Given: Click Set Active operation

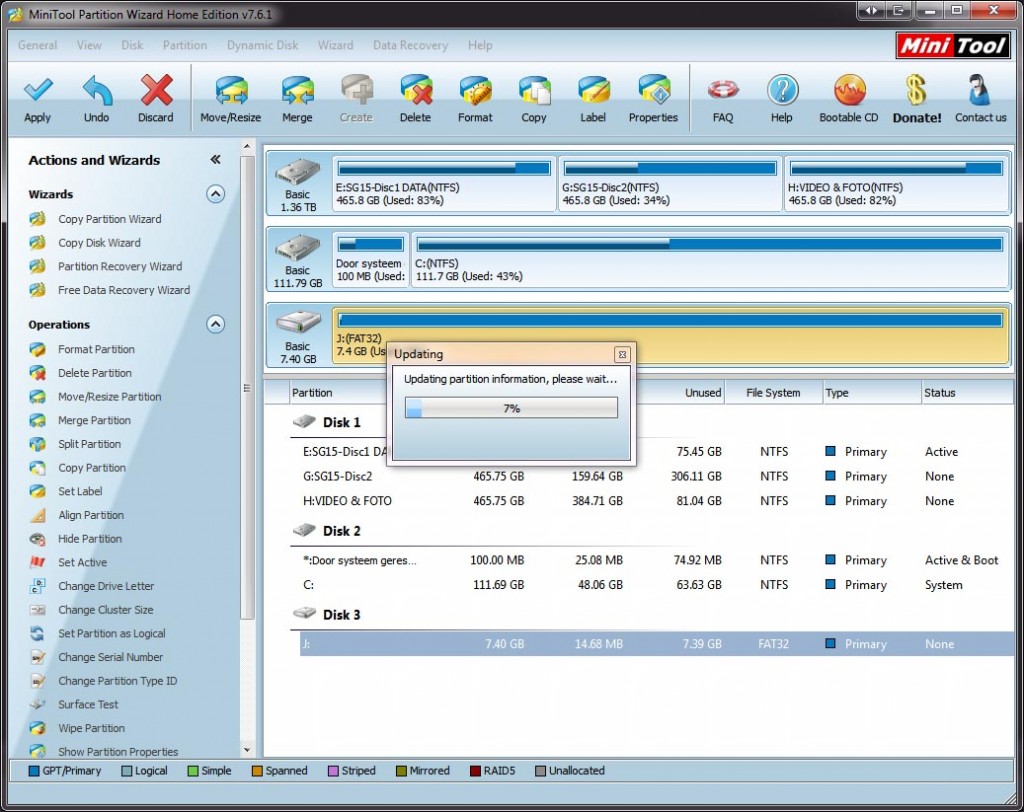Looking at the screenshot, I should (82, 562).
